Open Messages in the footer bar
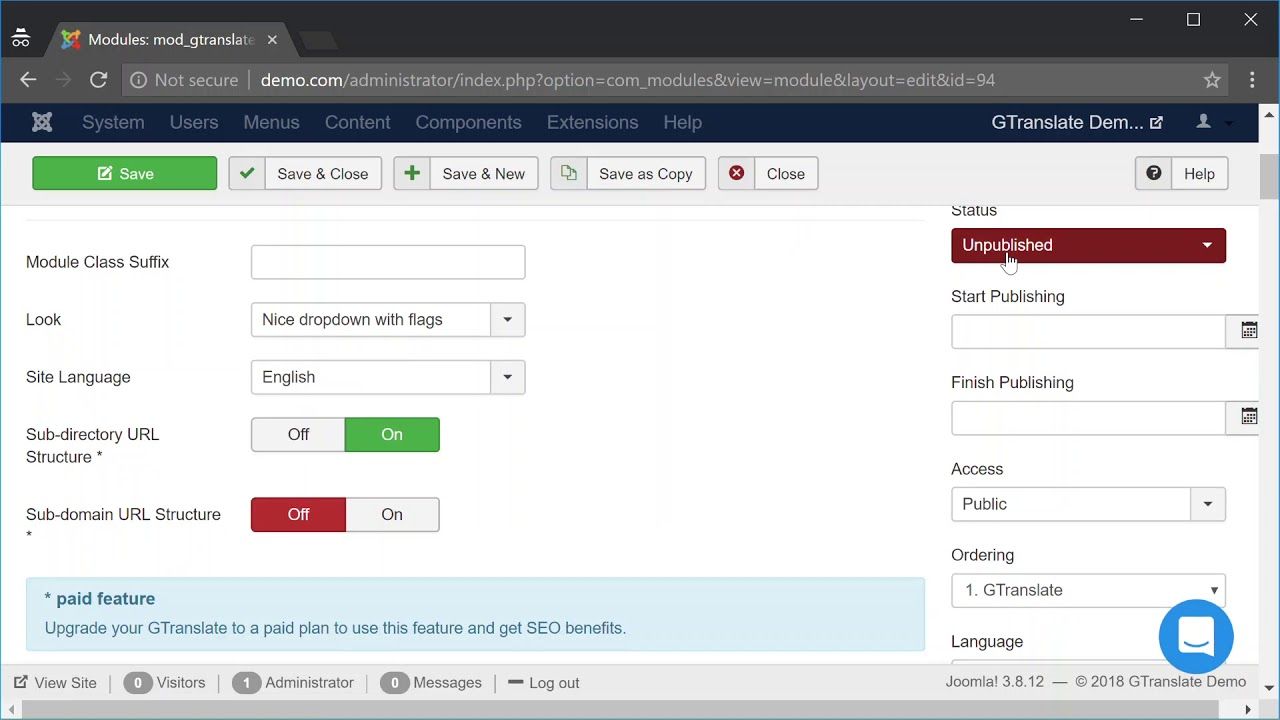The image size is (1280, 720). click(x=431, y=683)
